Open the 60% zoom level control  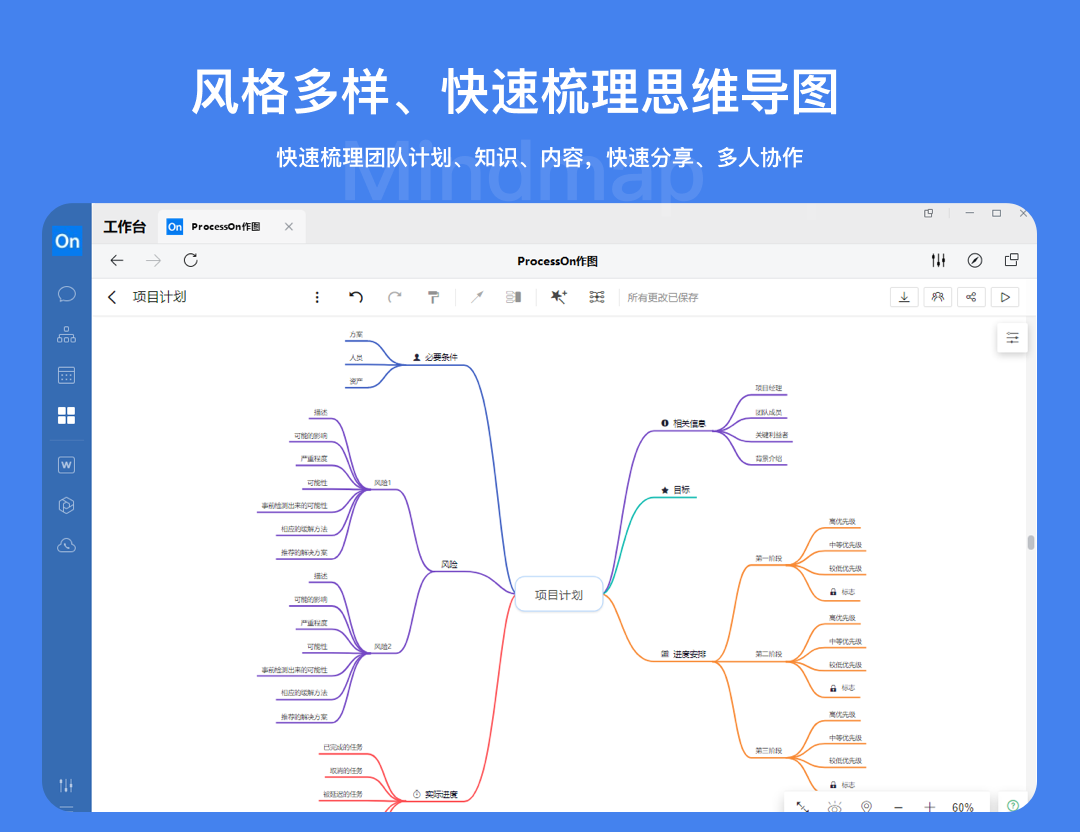point(963,807)
